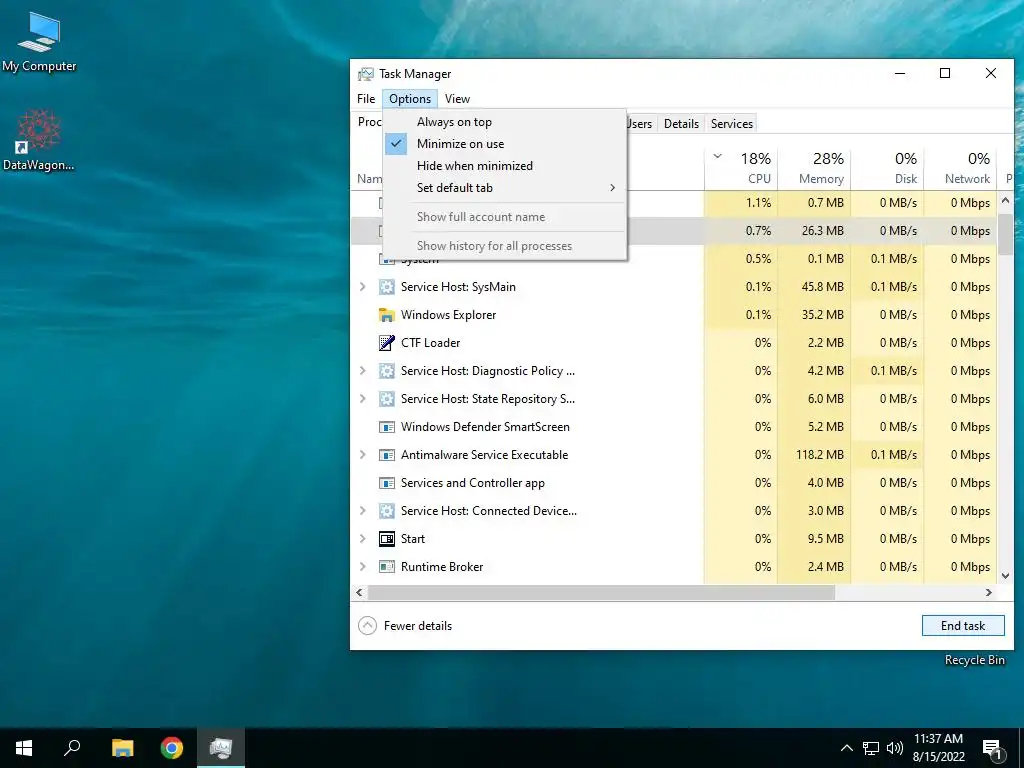
Task: Click the vertical scrollbar thumb
Action: coord(1005,234)
